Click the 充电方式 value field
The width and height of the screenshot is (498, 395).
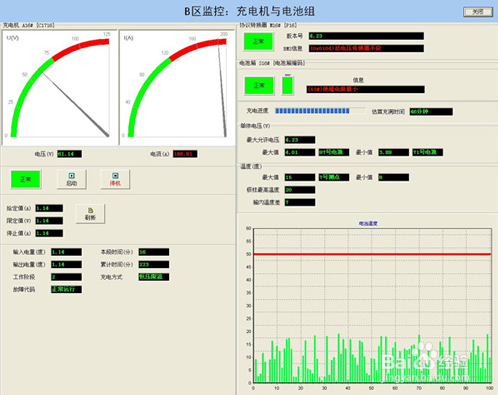click(154, 277)
